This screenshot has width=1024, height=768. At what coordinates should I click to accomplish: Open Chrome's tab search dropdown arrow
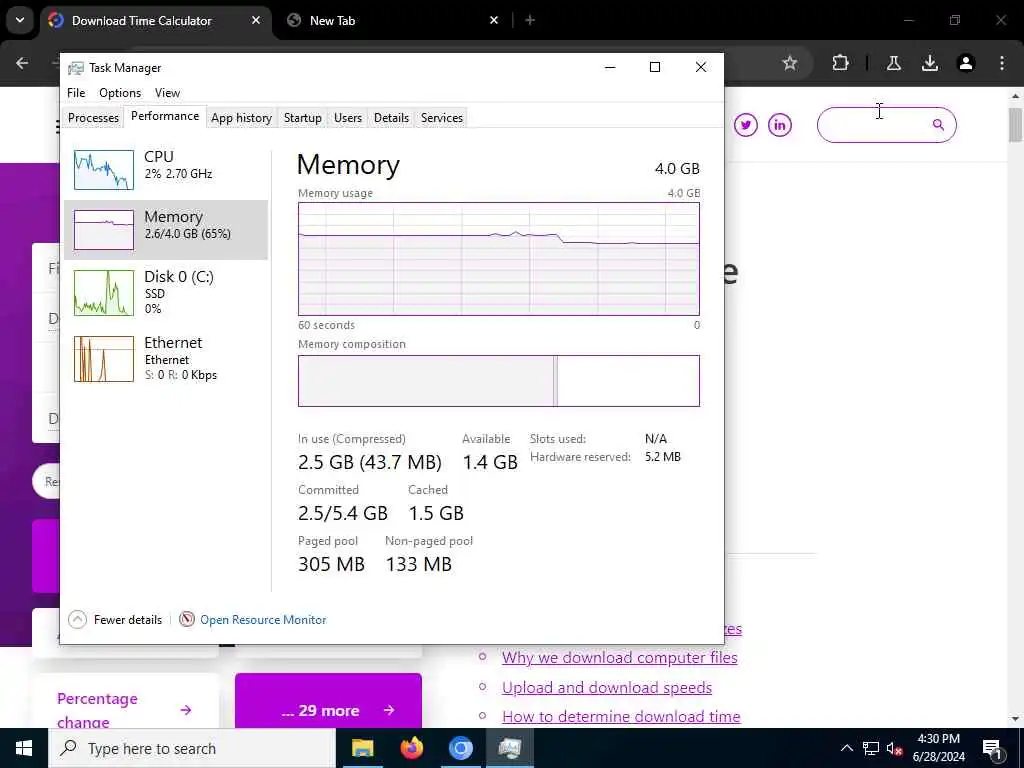pos(20,20)
